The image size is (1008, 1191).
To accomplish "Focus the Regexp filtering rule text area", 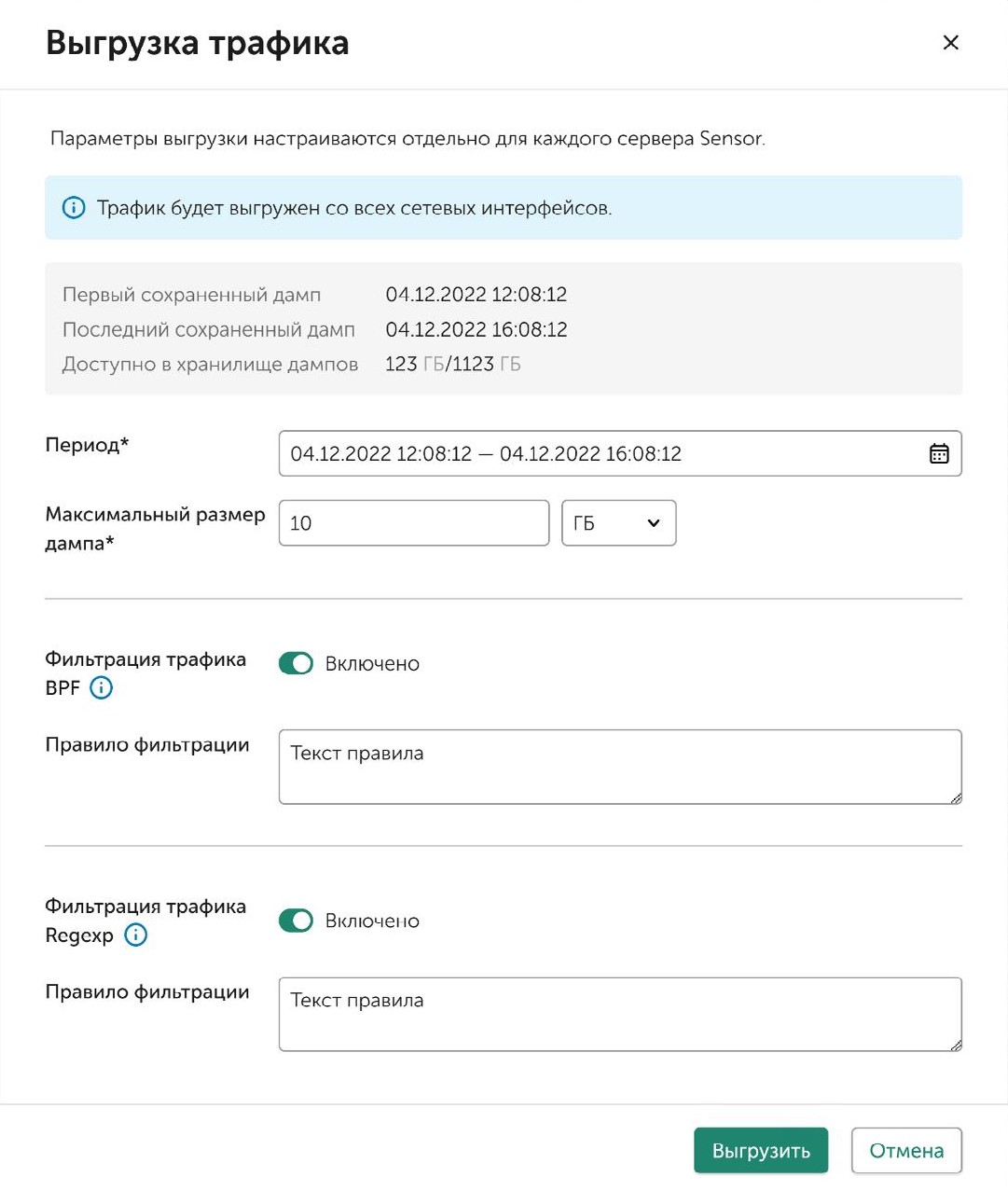I will 619,1014.
